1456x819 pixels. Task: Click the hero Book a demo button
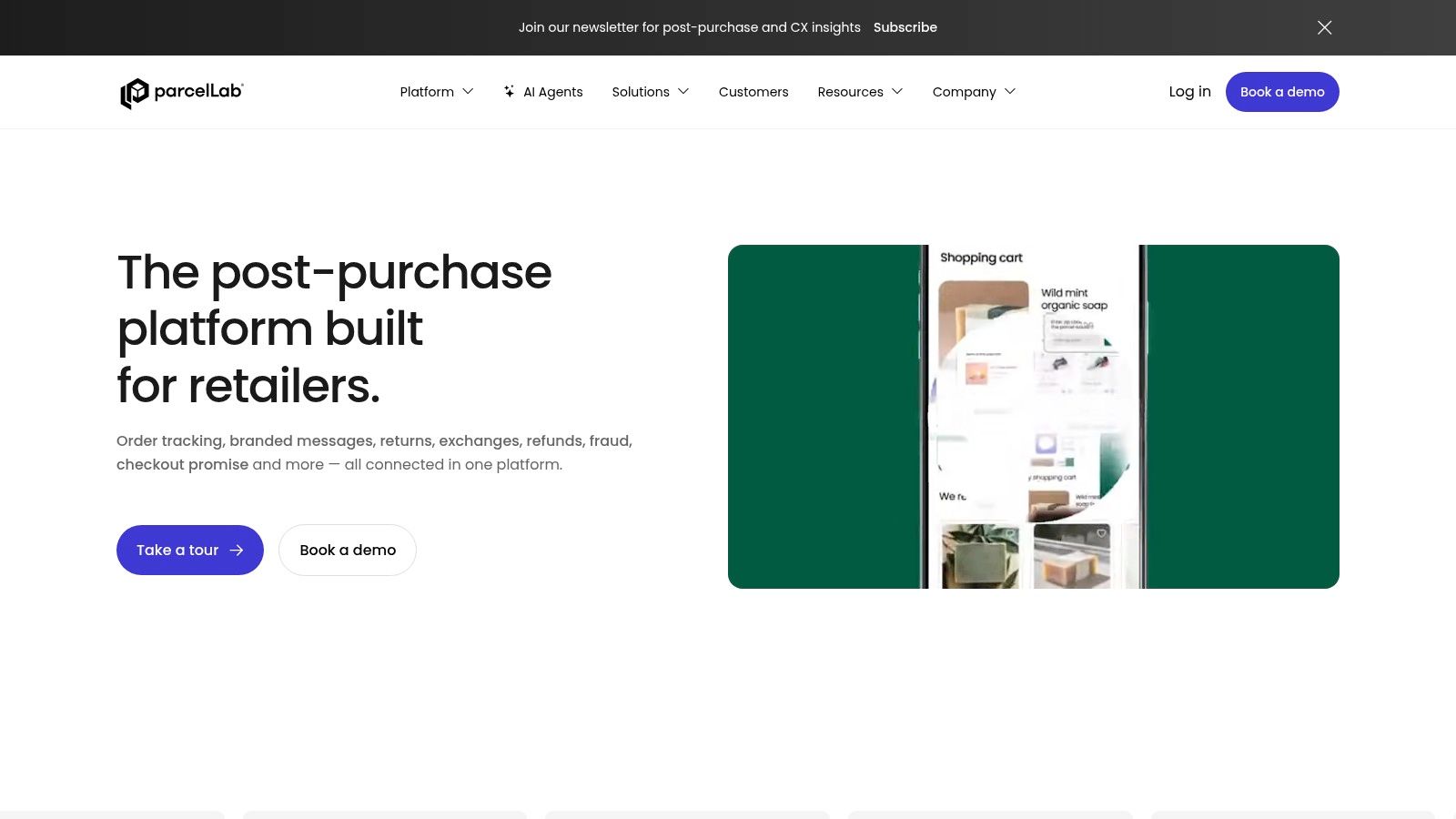pos(348,550)
